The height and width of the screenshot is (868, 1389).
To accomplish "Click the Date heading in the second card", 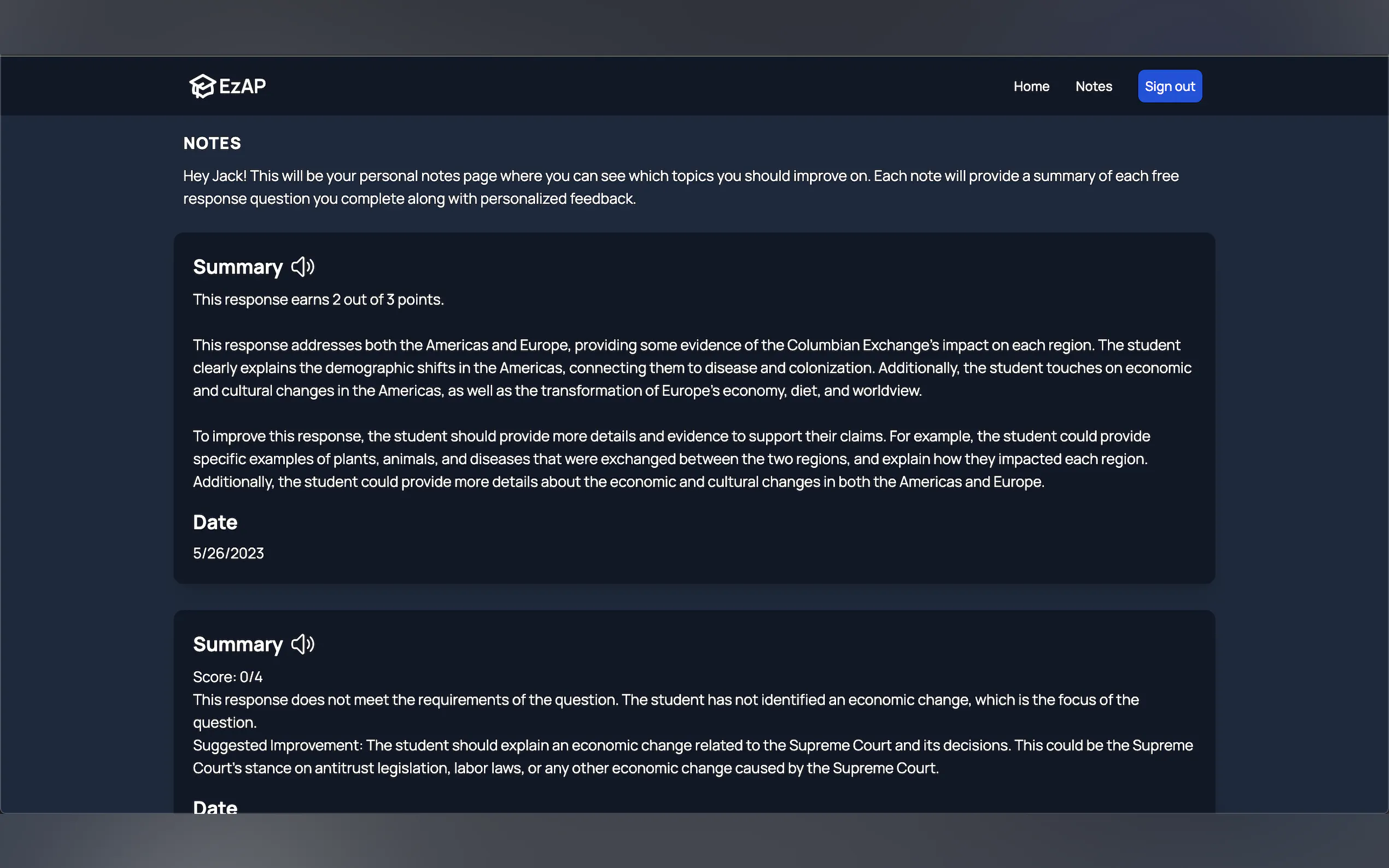I will (x=215, y=806).
